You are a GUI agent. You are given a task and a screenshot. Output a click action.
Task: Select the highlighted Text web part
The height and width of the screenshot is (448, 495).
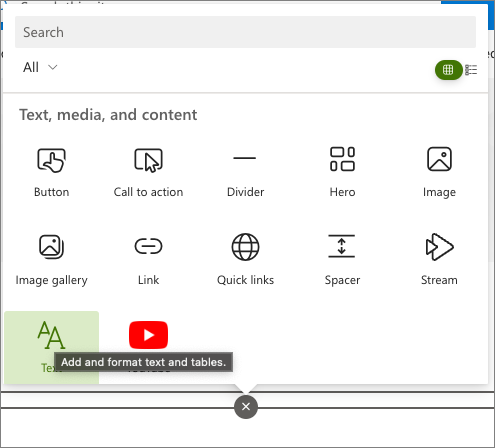(51, 347)
